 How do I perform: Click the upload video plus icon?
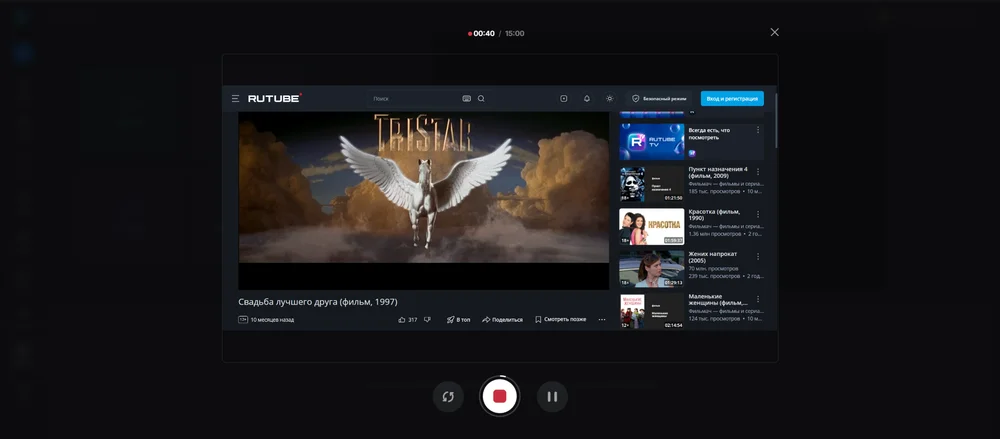coord(564,99)
